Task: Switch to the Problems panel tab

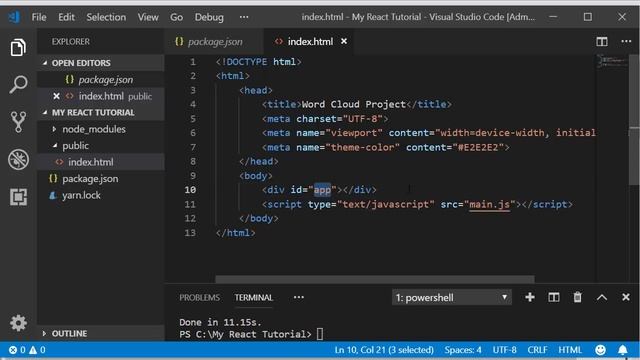Action: point(199,298)
